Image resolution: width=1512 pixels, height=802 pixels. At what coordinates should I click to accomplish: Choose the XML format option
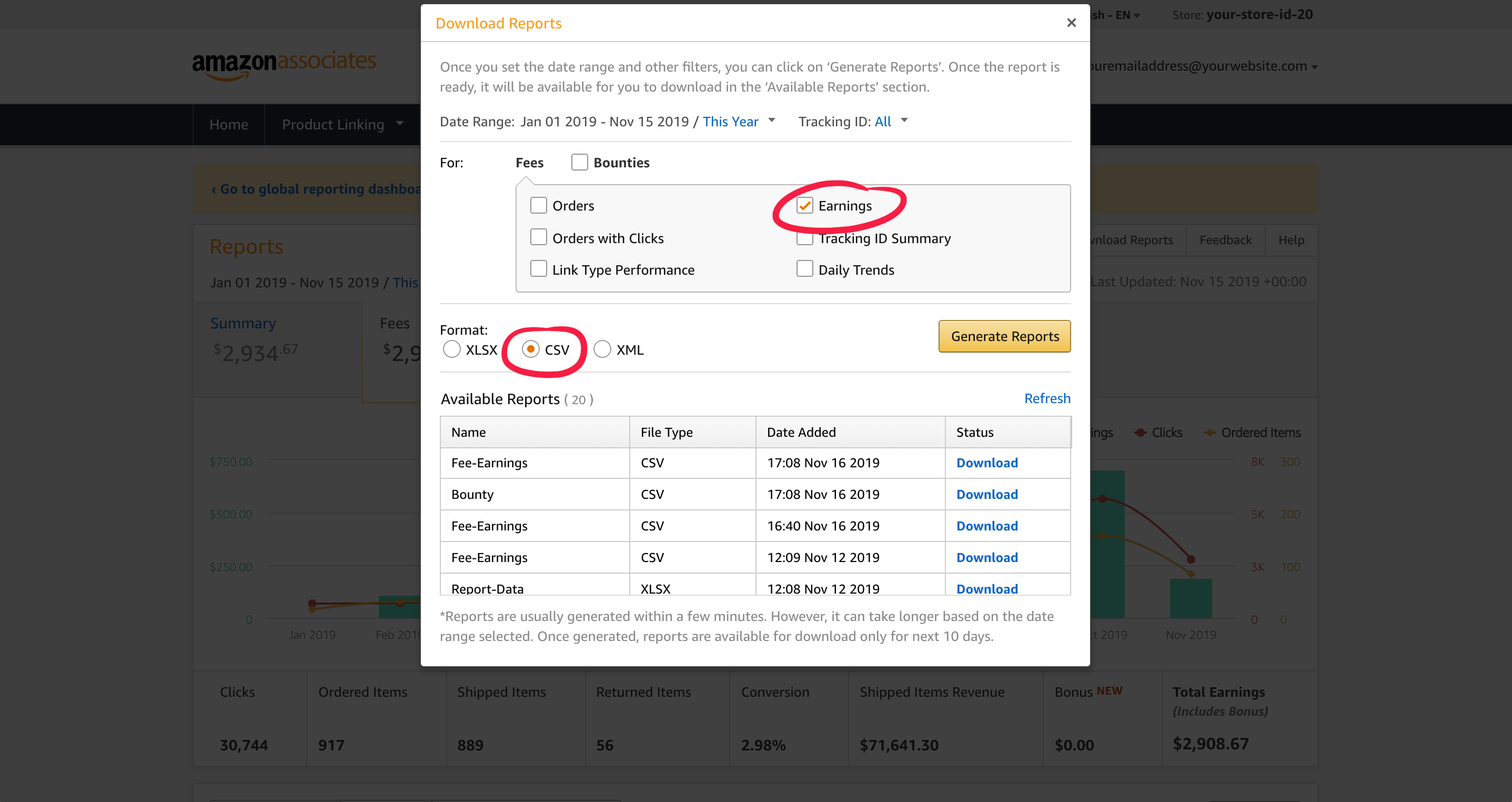click(602, 349)
